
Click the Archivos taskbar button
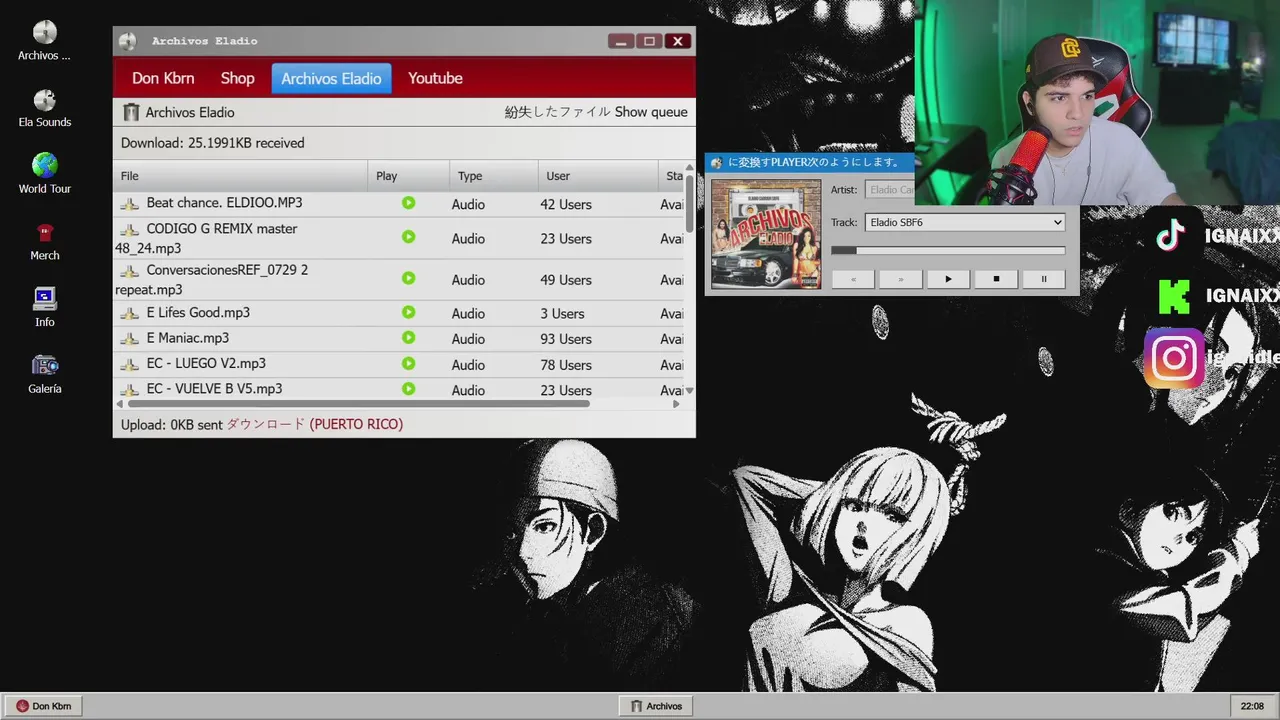(x=656, y=706)
